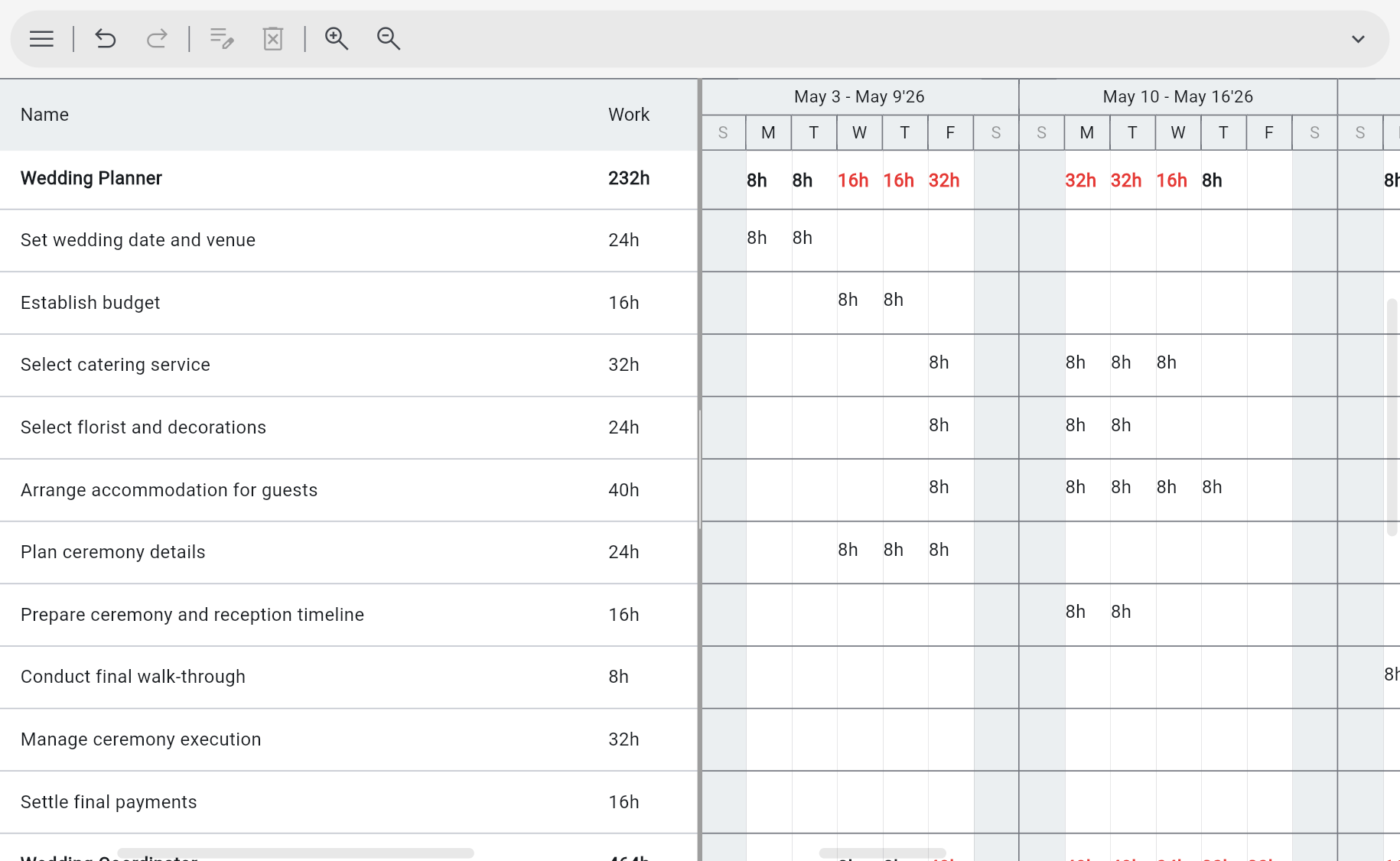Image resolution: width=1400 pixels, height=861 pixels.
Task: Select the 'Establish budget' task
Action: point(90,303)
